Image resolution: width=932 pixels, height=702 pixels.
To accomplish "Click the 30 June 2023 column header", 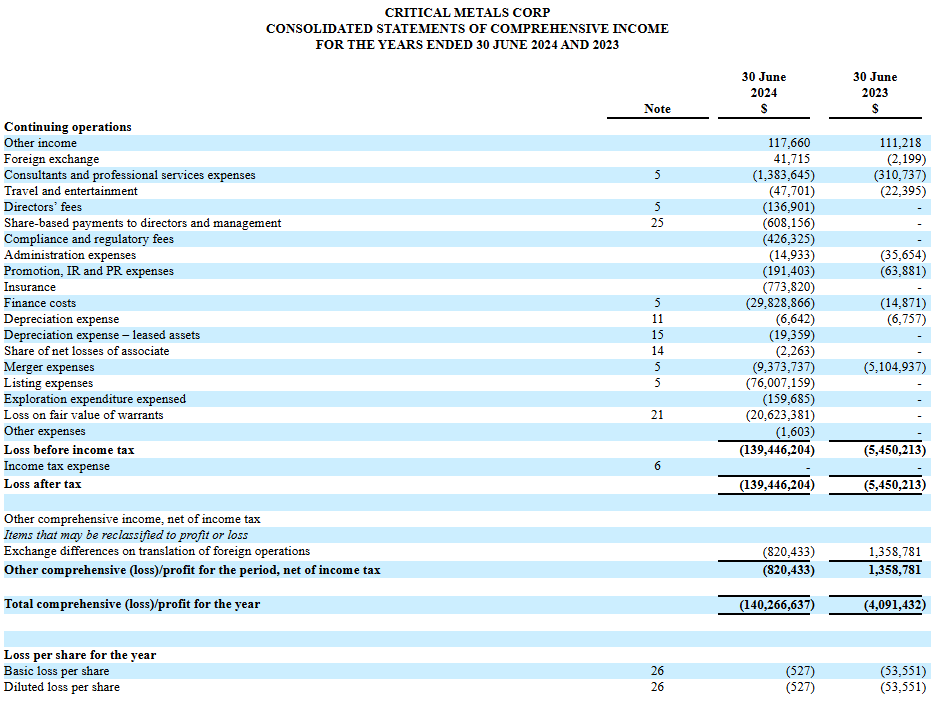I will coord(874,93).
